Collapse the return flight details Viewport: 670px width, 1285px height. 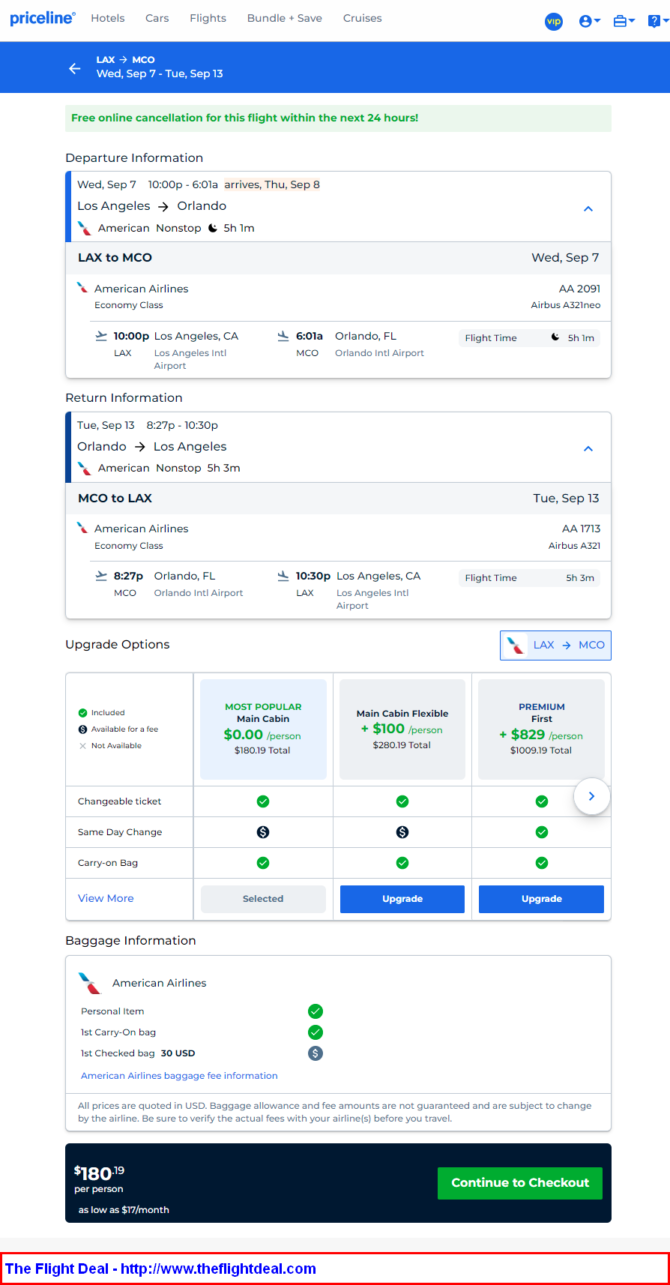click(588, 449)
